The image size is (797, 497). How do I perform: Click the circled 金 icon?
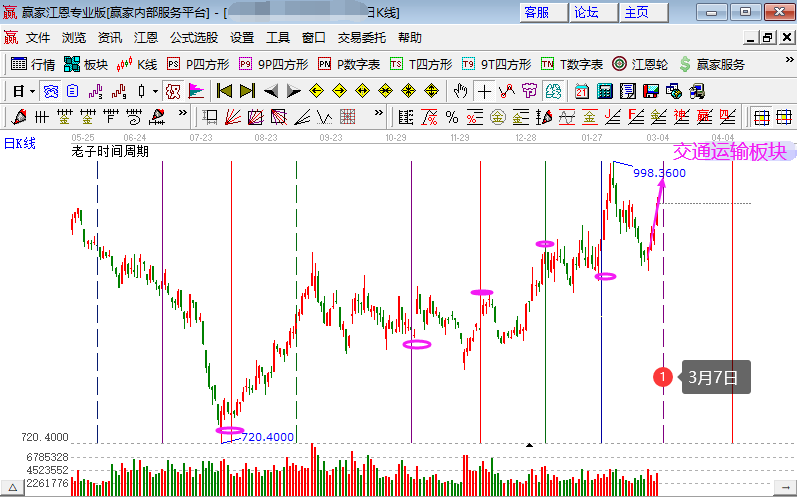point(498,117)
